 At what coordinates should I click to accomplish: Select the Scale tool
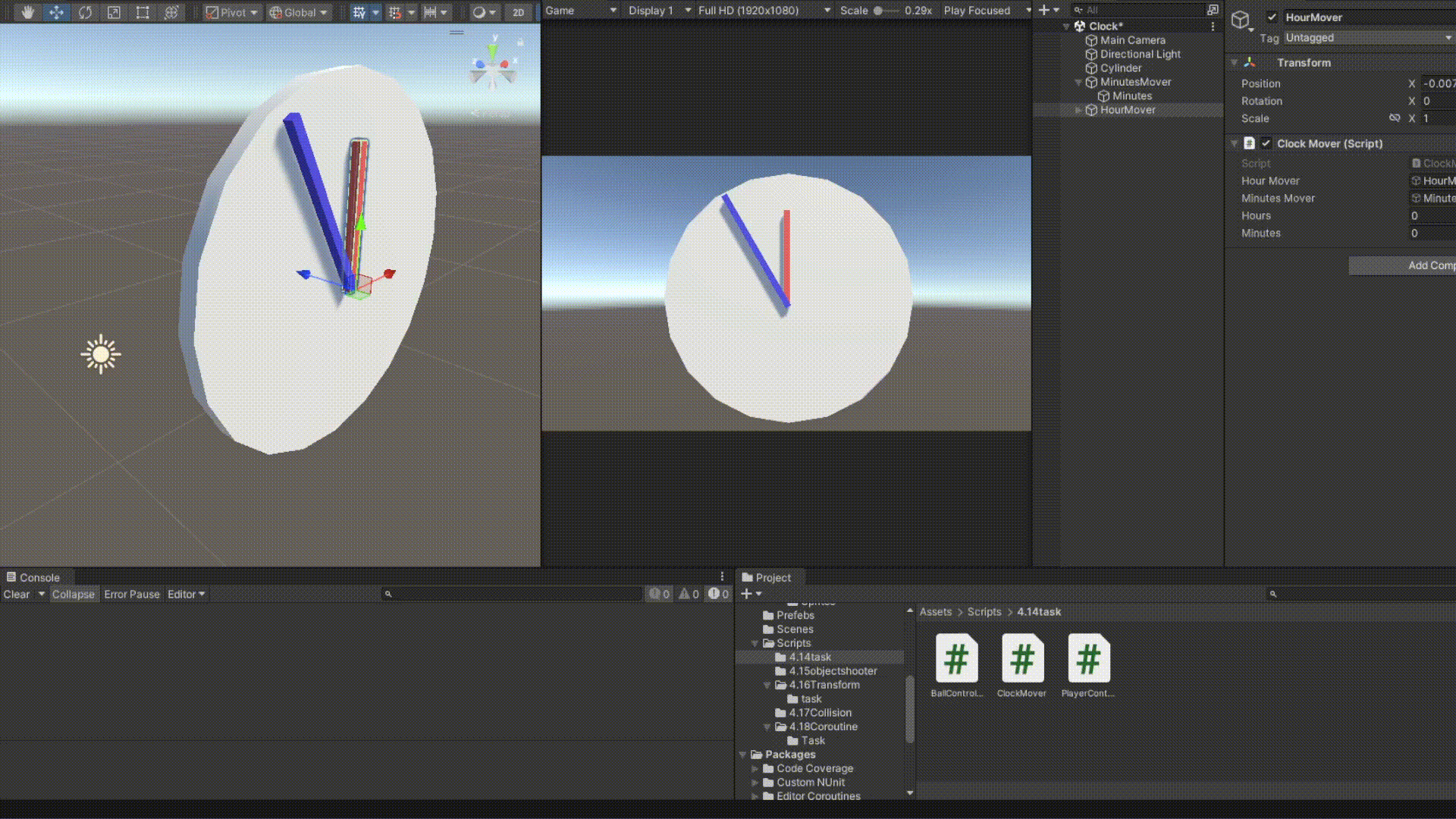click(114, 12)
